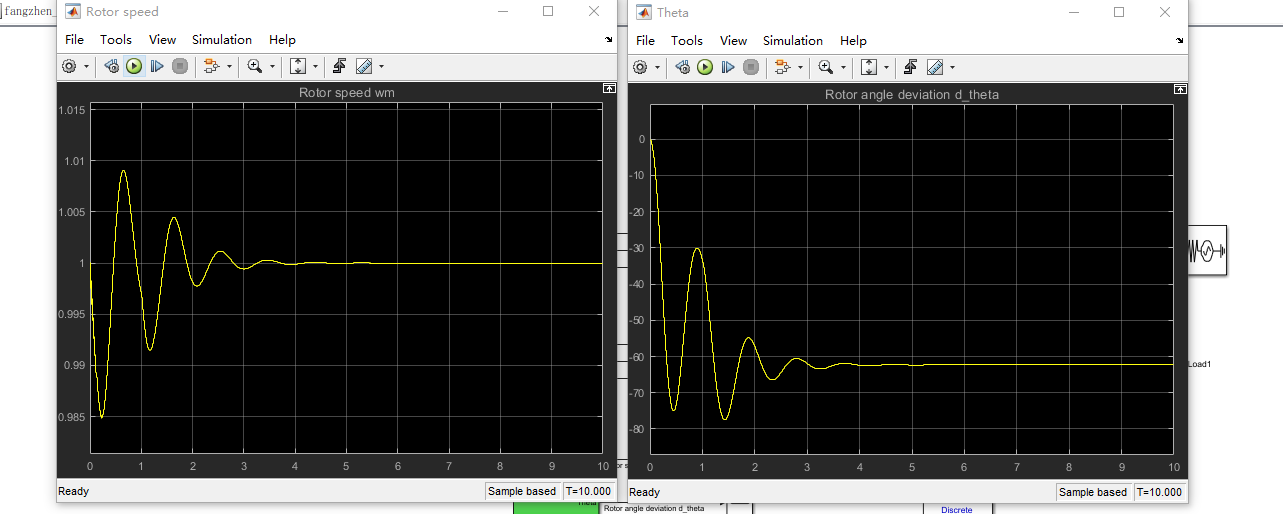1283x514 pixels.
Task: Click MATLAB icon in Theta title bar
Action: click(643, 12)
